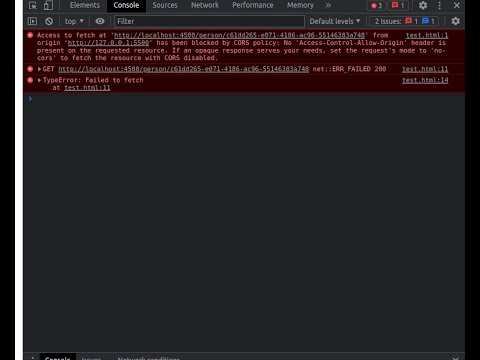Click the GET error red icon
The image size is (480, 360).
(30, 69)
